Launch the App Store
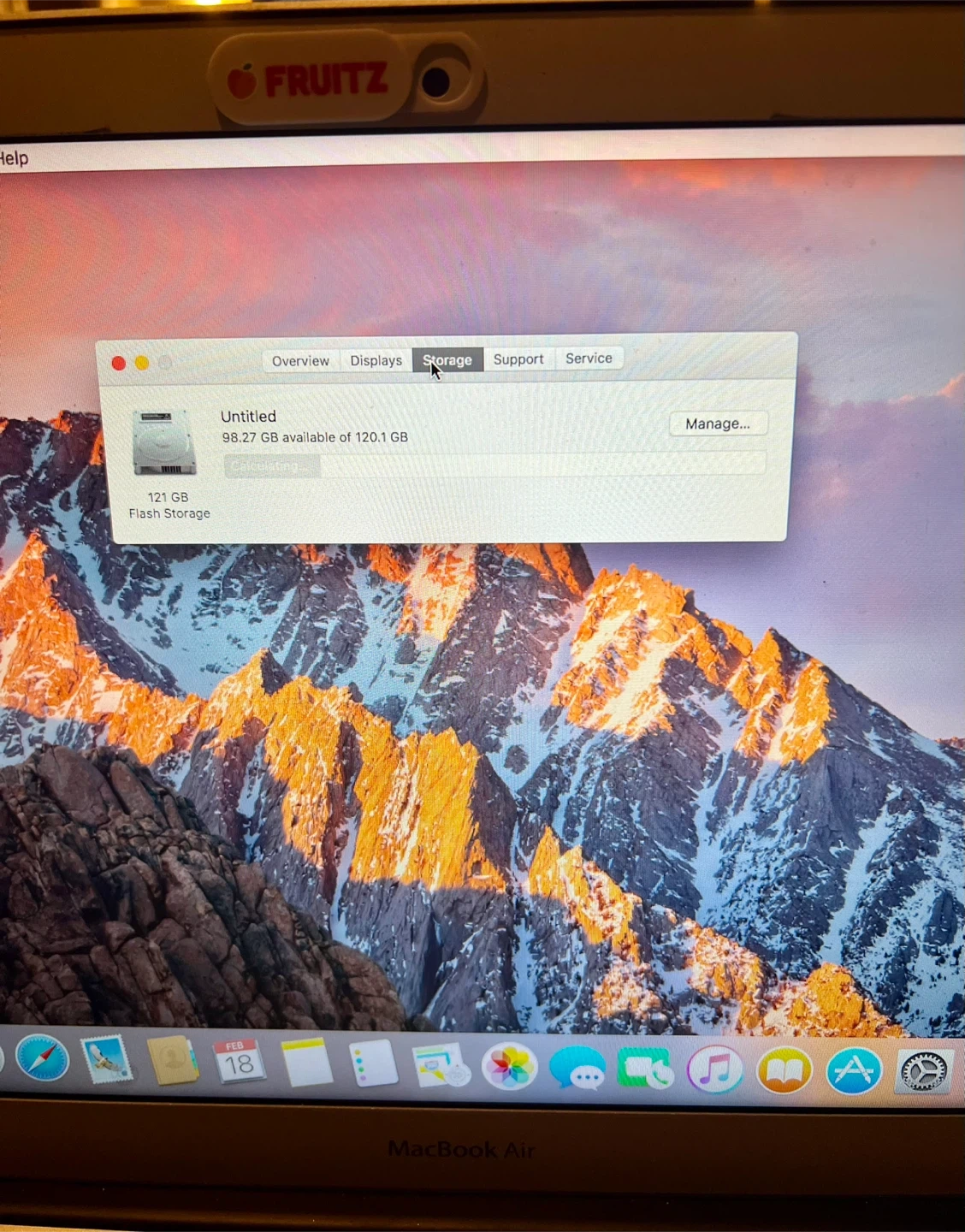The width and height of the screenshot is (965, 1232). coord(853,1070)
